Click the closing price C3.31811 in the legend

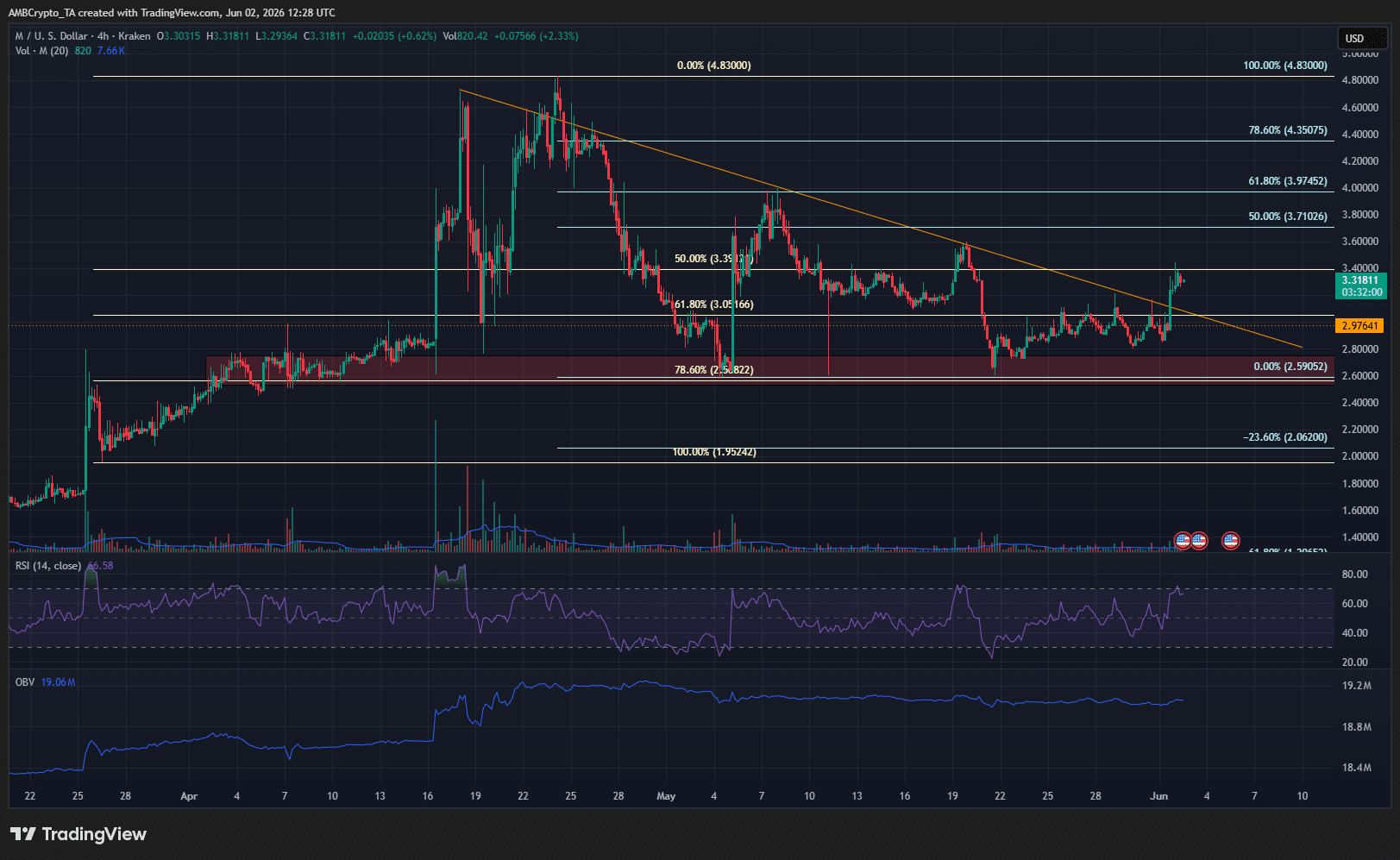(324, 36)
